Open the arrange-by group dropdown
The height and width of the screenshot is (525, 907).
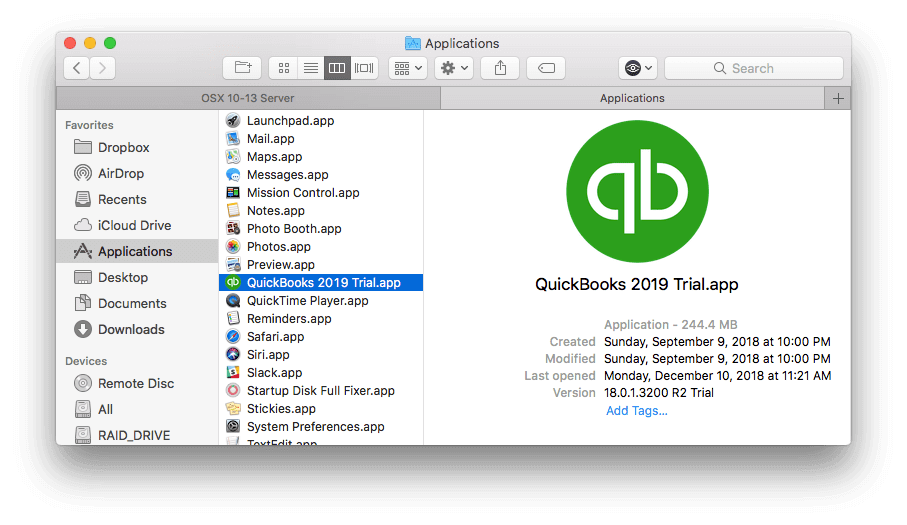pyautogui.click(x=408, y=68)
